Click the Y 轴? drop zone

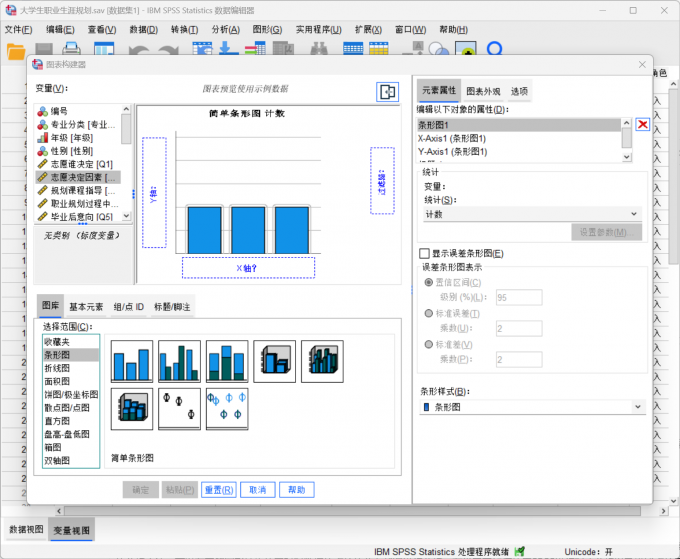pos(154,193)
